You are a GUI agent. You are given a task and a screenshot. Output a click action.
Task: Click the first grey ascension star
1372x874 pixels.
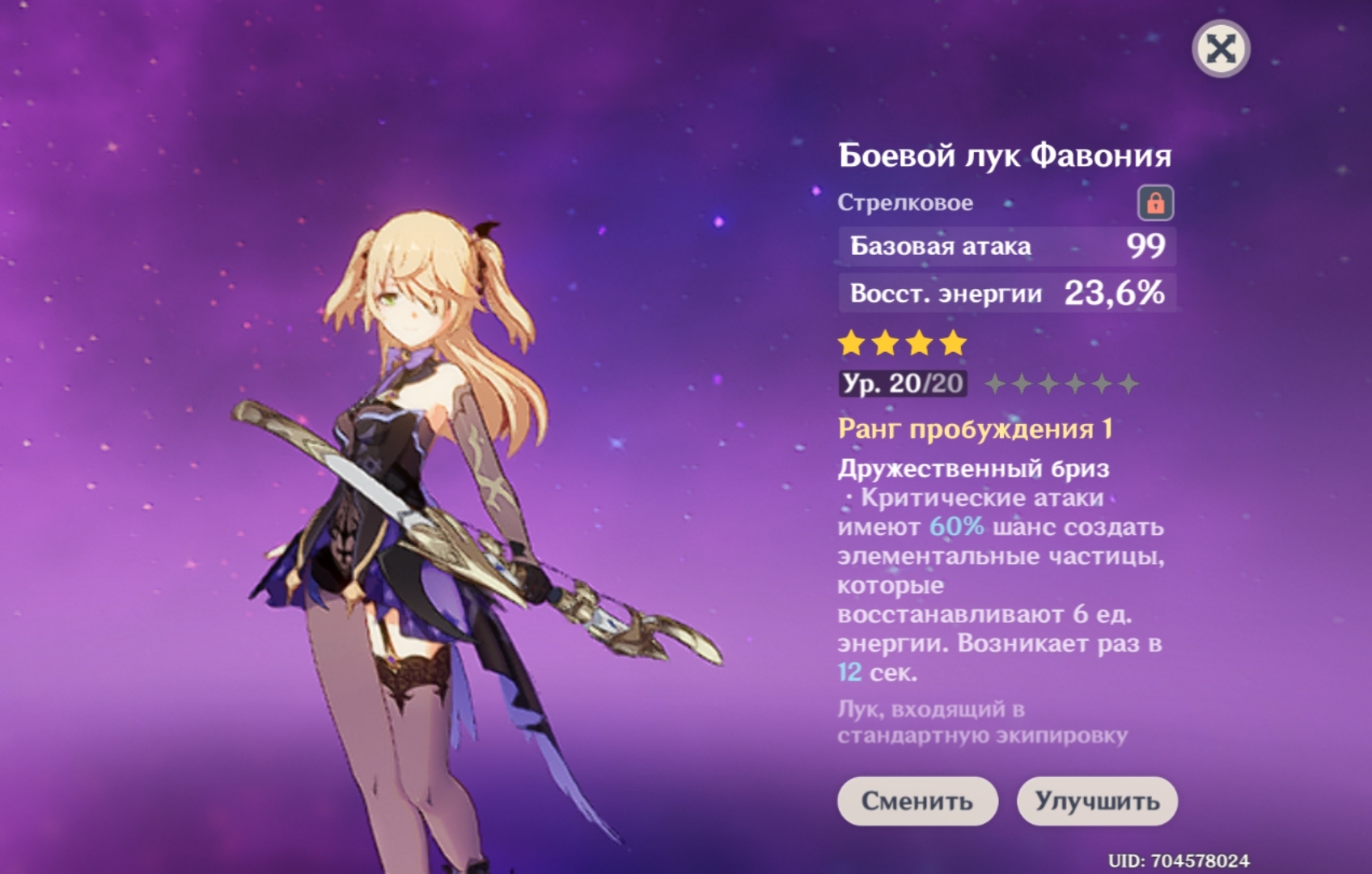(995, 383)
